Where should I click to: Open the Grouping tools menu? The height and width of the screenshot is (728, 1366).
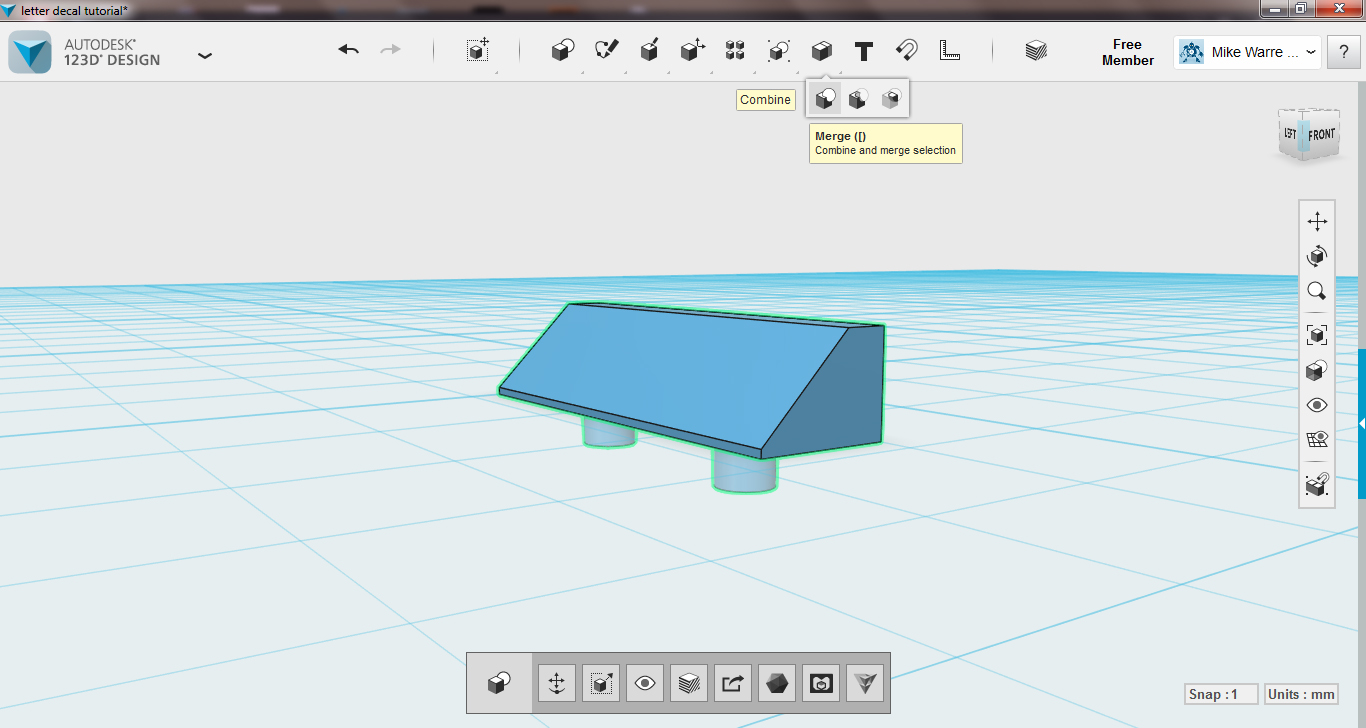[779, 50]
